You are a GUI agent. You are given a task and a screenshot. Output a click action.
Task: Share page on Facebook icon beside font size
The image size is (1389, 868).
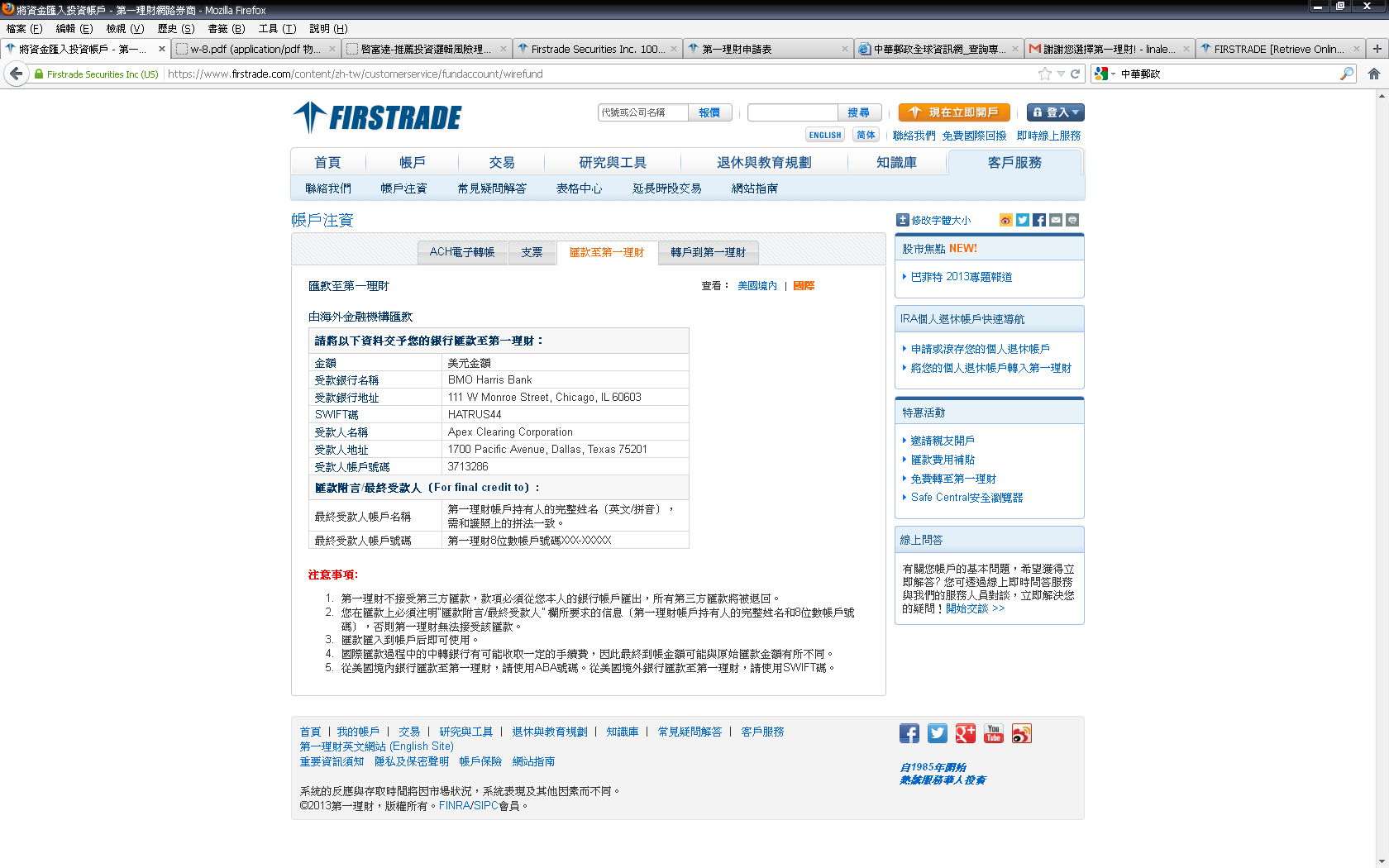point(1039,220)
